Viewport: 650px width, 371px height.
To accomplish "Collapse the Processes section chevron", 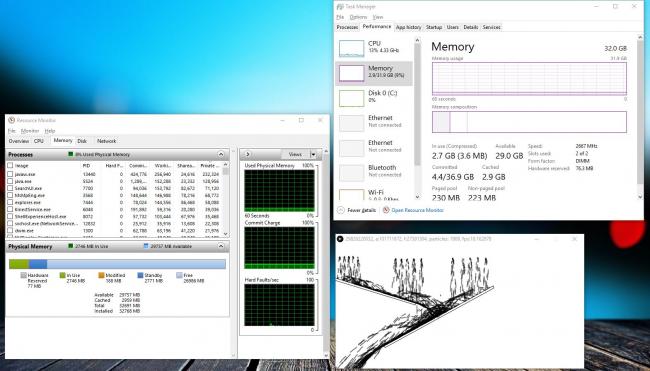I will (x=221, y=155).
